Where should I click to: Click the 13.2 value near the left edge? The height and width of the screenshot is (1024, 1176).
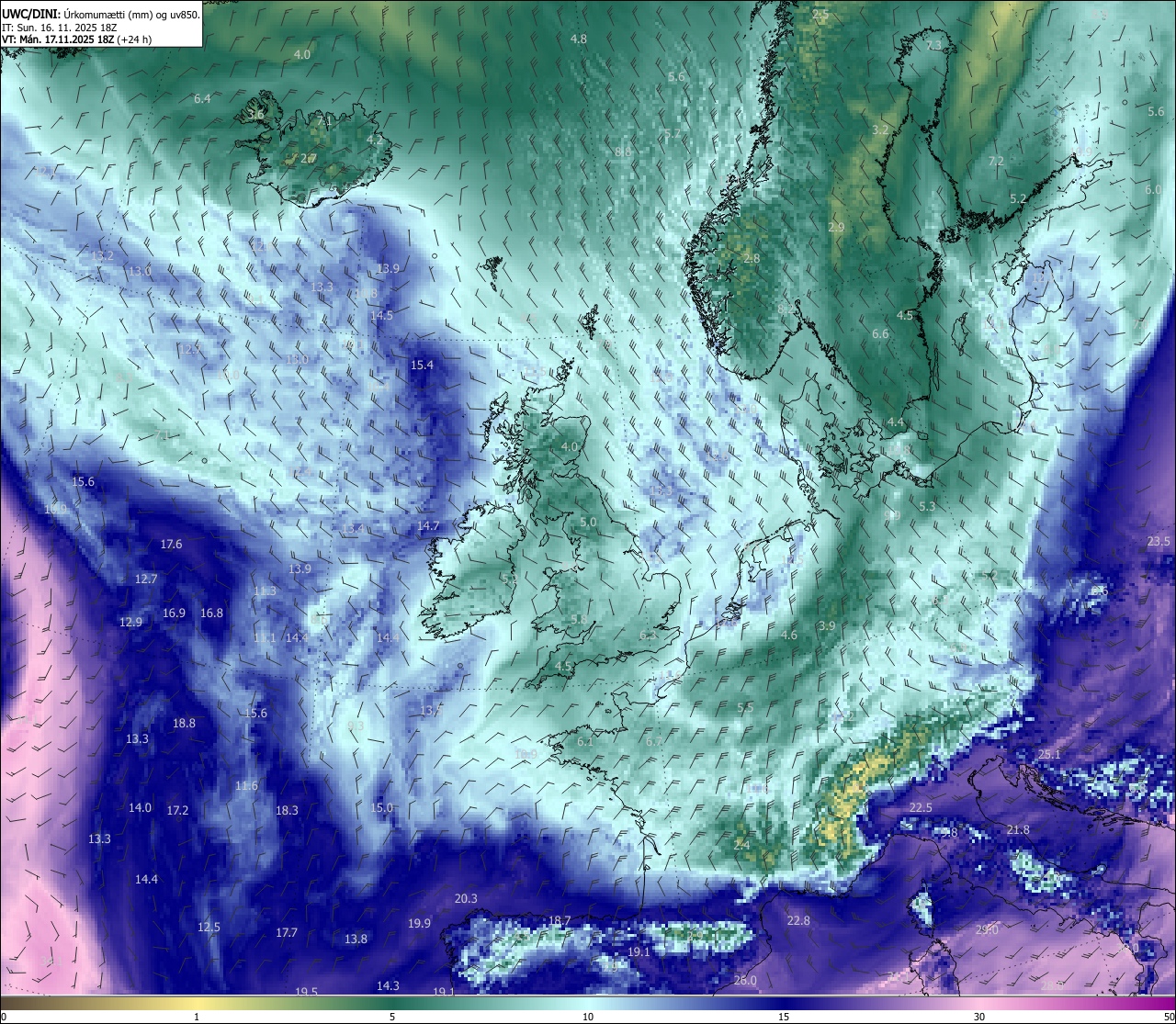[x=102, y=255]
